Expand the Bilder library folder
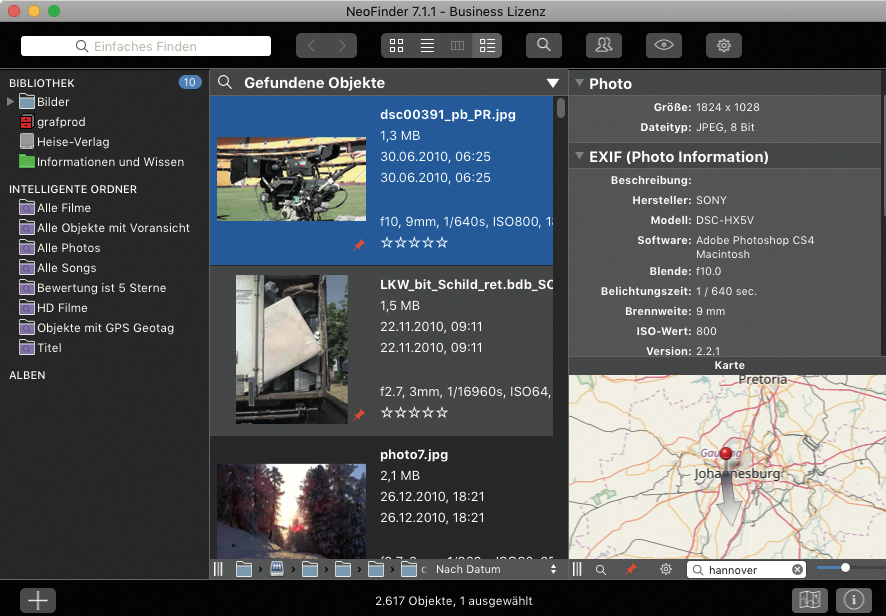 click(12, 102)
